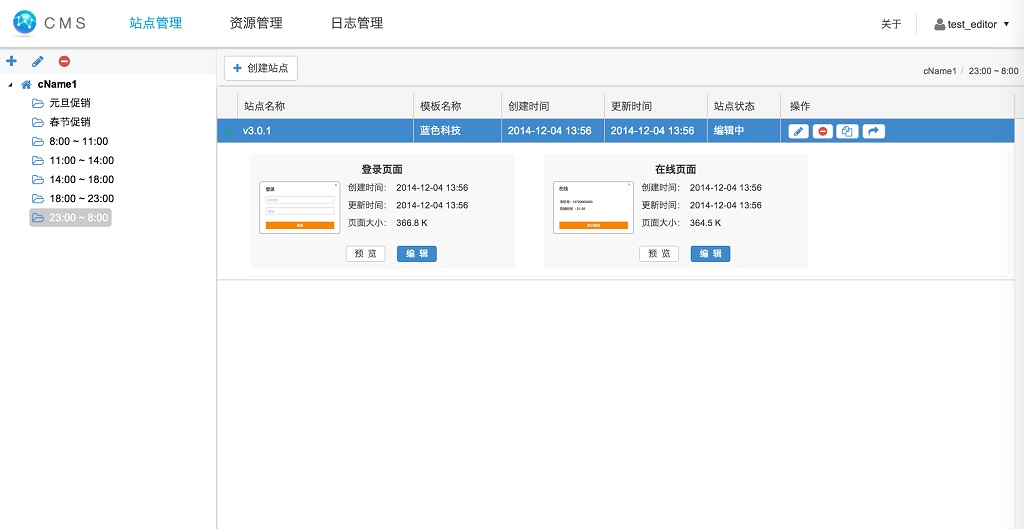Delete site v3.0.1 with red minus icon
The image size is (1024, 529).
tap(822, 131)
